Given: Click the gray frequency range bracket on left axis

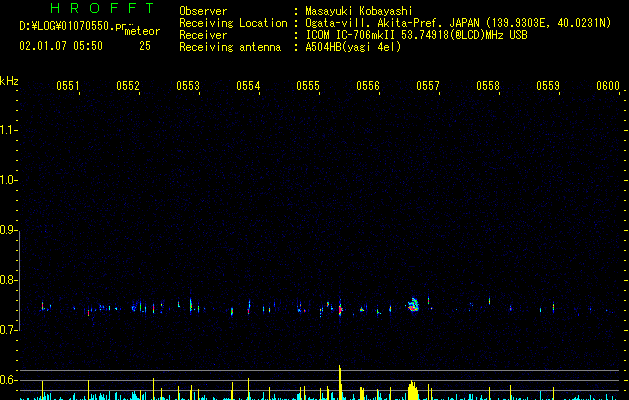Looking at the screenshot, I should click(x=19, y=280).
